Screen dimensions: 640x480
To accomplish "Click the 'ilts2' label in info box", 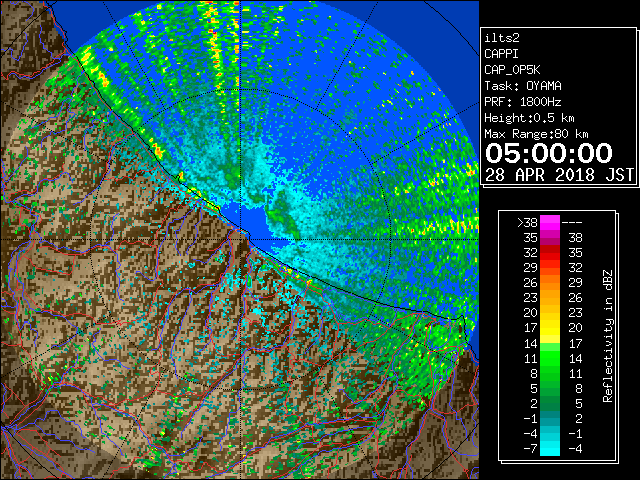I will pos(502,38).
